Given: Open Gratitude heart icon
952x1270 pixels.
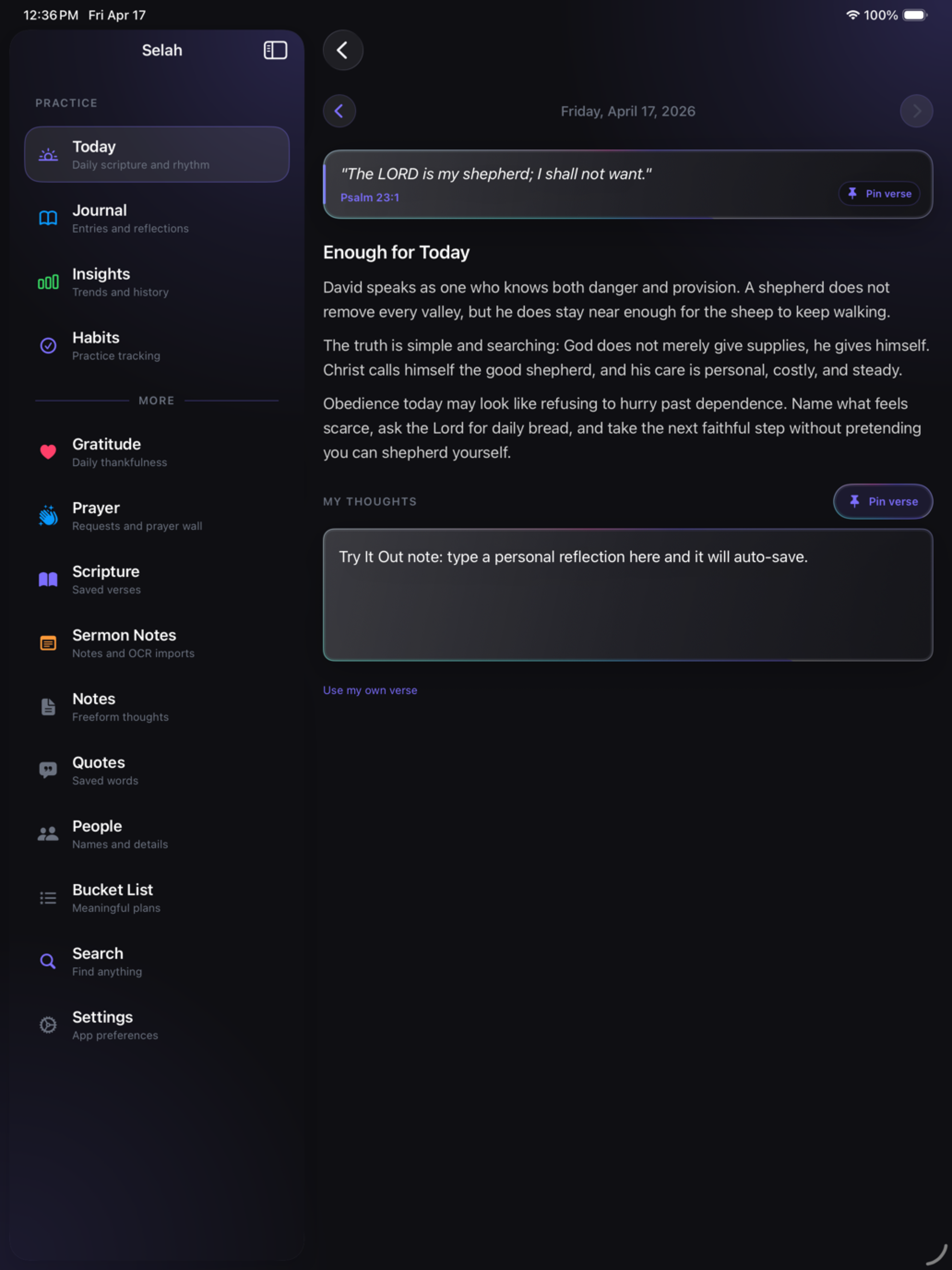Looking at the screenshot, I should click(48, 452).
